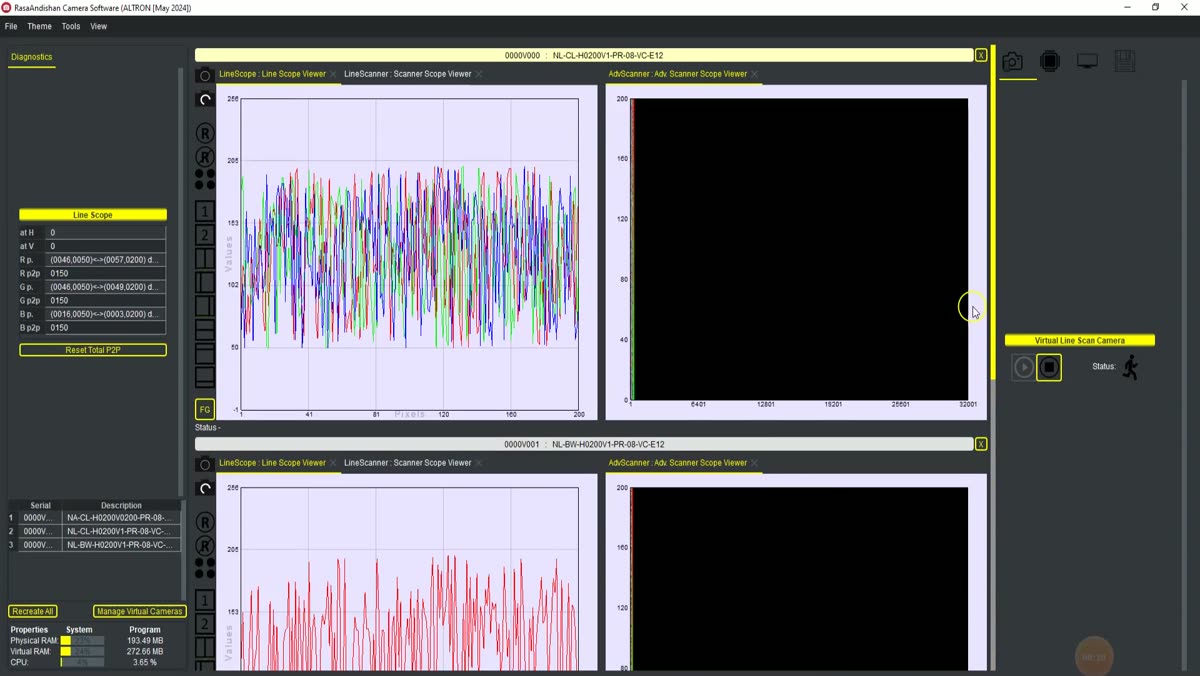
Task: Select camera row 1 NA-CL-H0200V0200-PR-08
Action: (x=95, y=518)
